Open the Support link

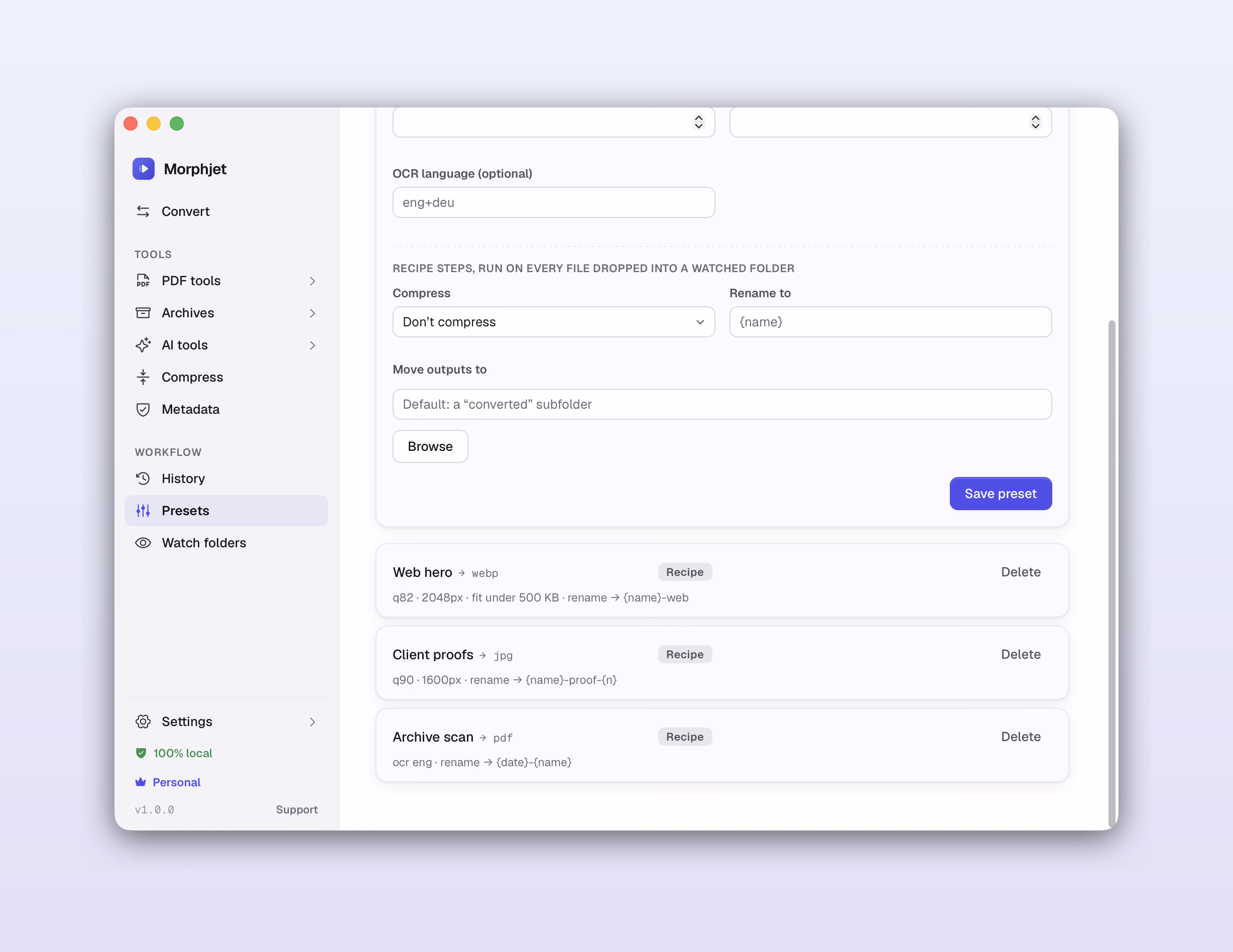pos(296,810)
